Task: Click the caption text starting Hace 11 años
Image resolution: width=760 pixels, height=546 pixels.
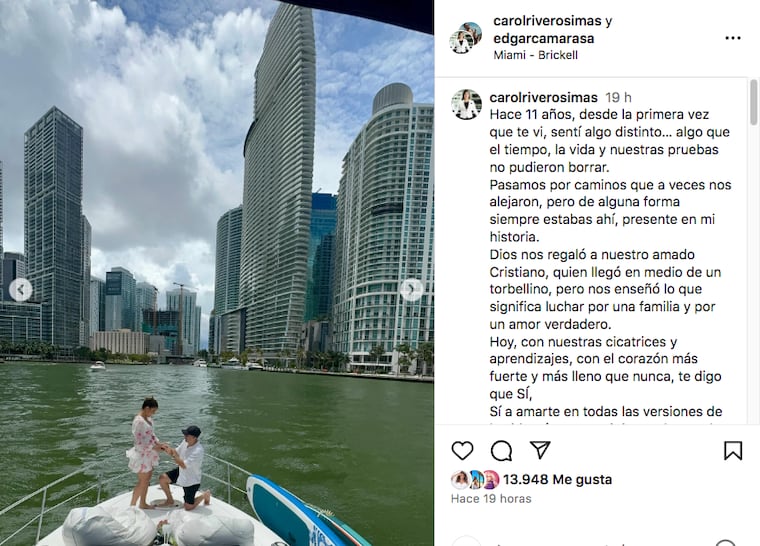Action: pyautogui.click(x=610, y=263)
